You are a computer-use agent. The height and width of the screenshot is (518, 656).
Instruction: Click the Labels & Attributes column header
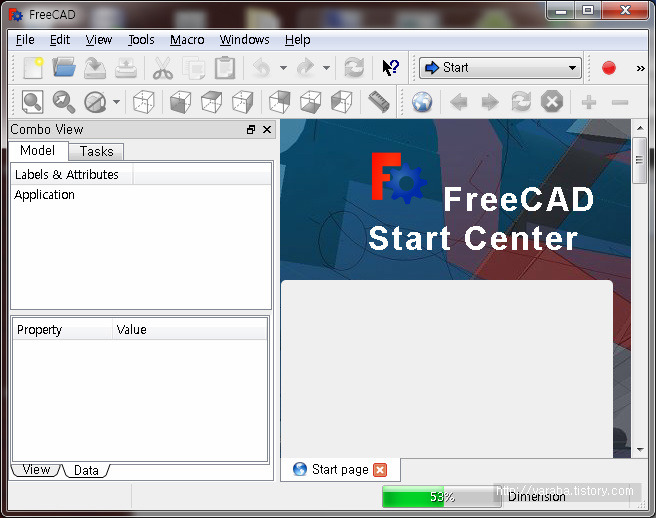(72, 174)
